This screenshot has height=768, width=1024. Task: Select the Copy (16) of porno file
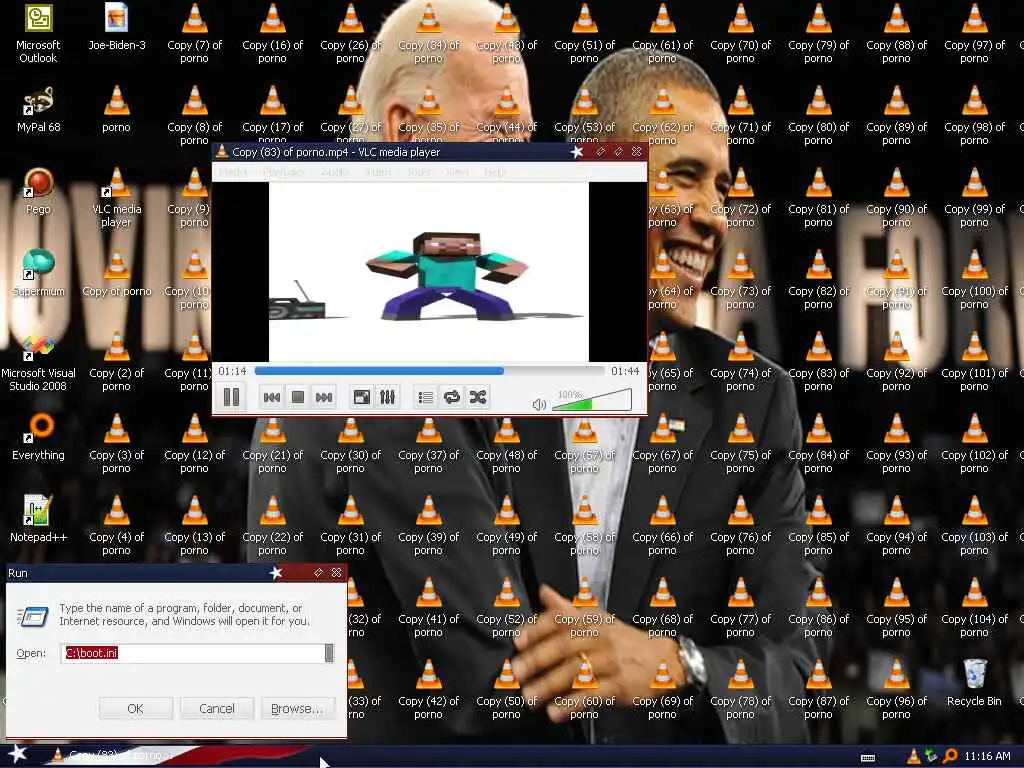[x=272, y=34]
